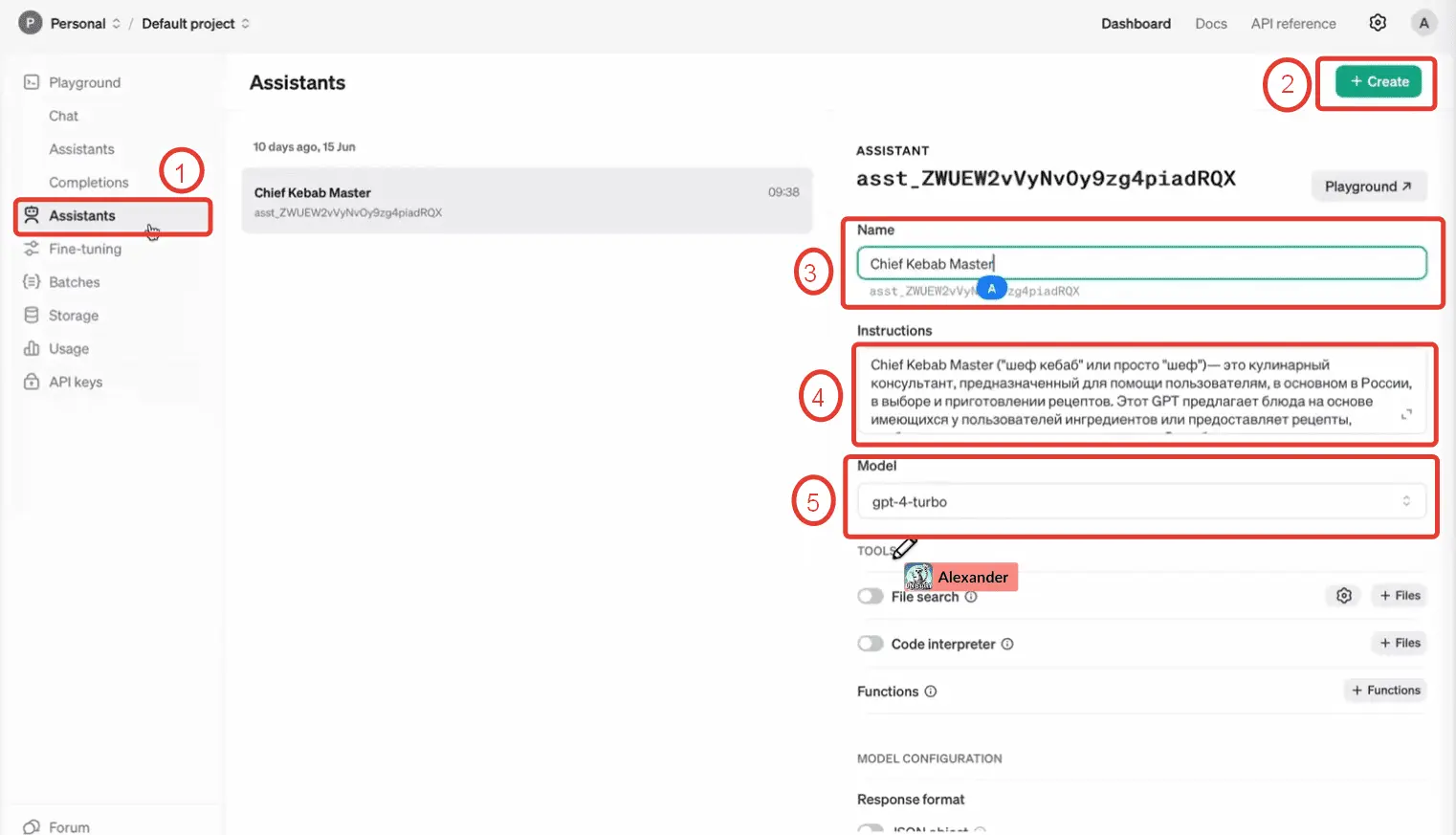This screenshot has width=1456, height=835.
Task: Click the Name input field
Action: [x=1141, y=263]
